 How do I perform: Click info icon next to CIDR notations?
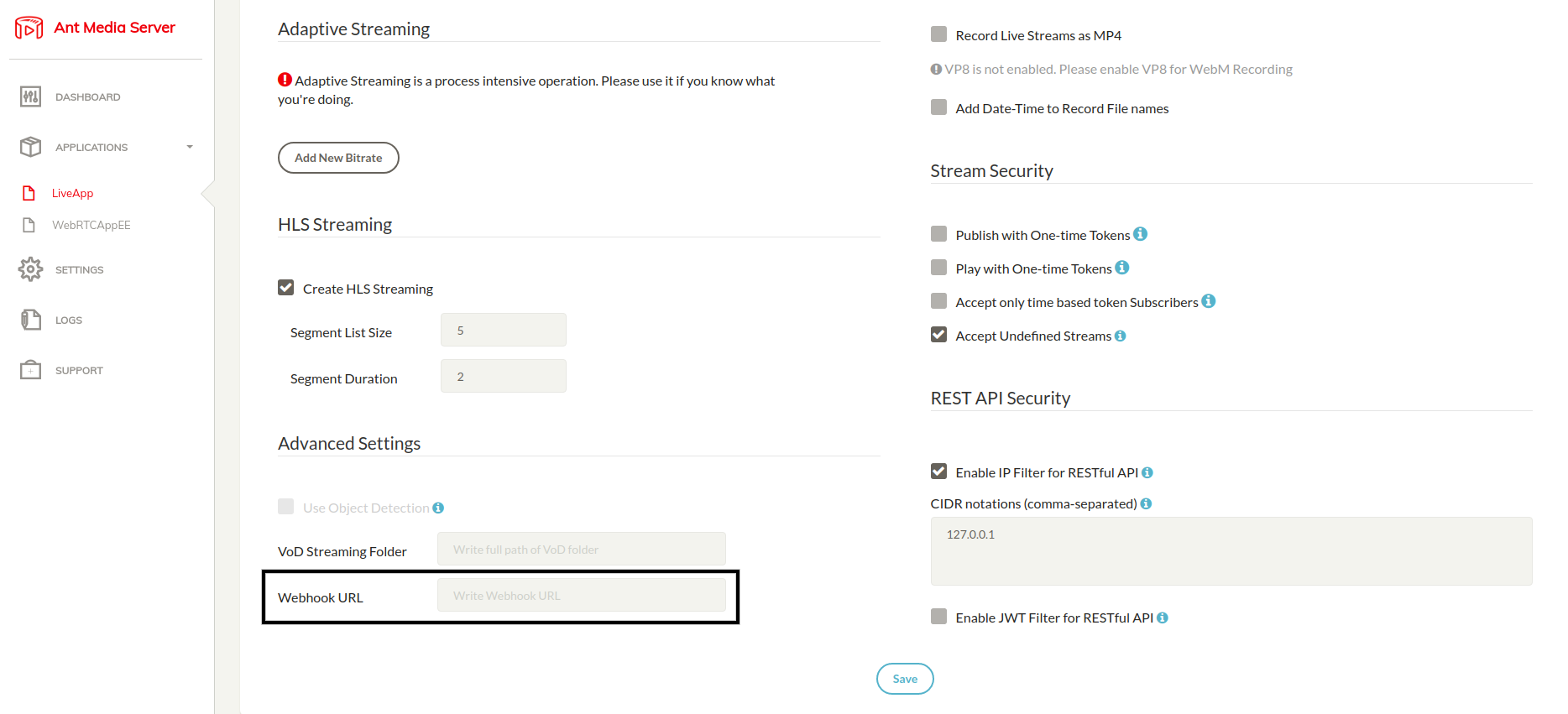(x=1146, y=503)
